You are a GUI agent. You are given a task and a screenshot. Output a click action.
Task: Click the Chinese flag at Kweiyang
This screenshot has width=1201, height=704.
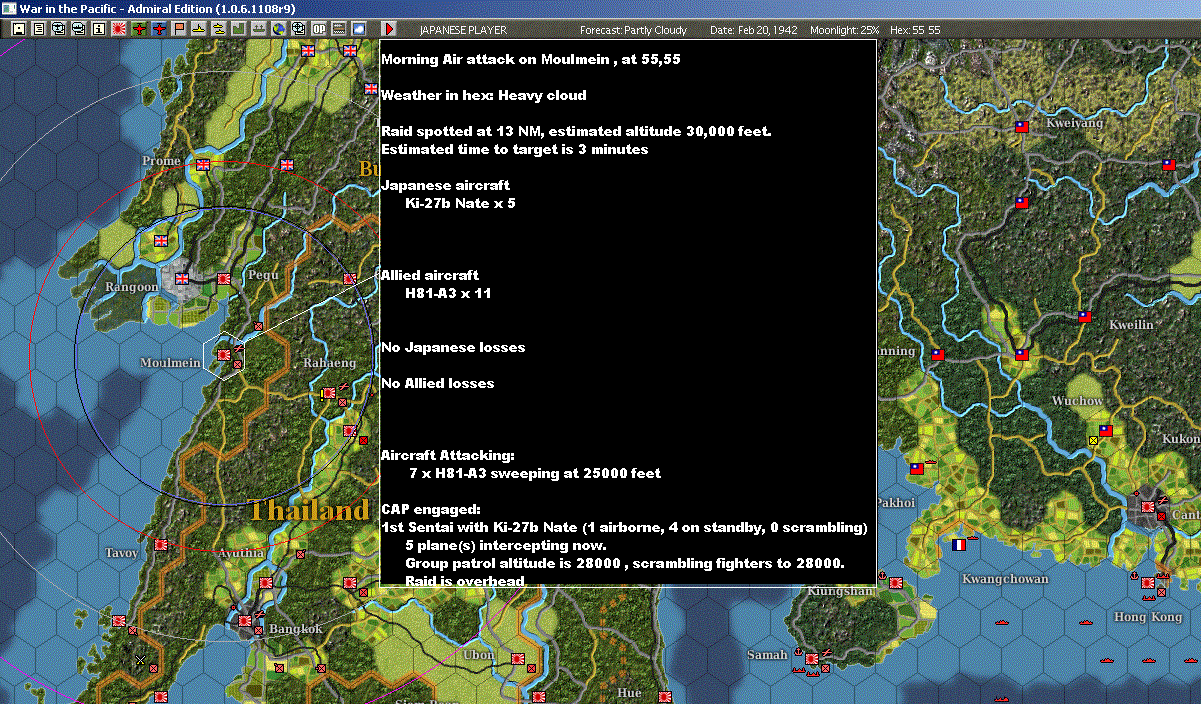click(x=1022, y=126)
